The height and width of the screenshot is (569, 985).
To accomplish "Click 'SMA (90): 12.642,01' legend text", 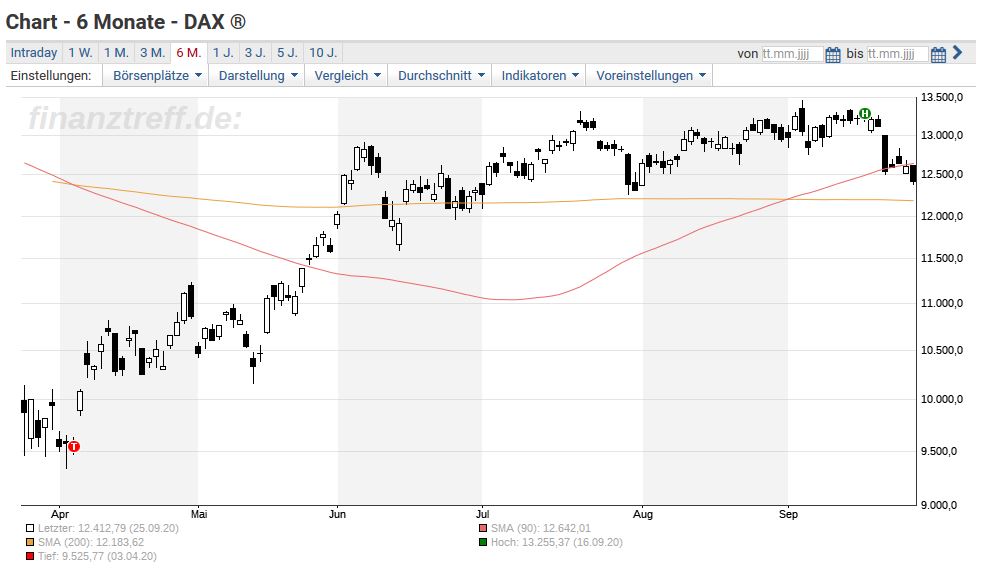I will click(x=541, y=528).
